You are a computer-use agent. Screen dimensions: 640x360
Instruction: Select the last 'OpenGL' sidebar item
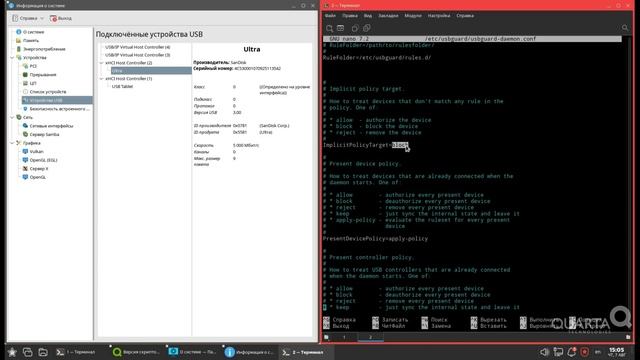click(38, 177)
